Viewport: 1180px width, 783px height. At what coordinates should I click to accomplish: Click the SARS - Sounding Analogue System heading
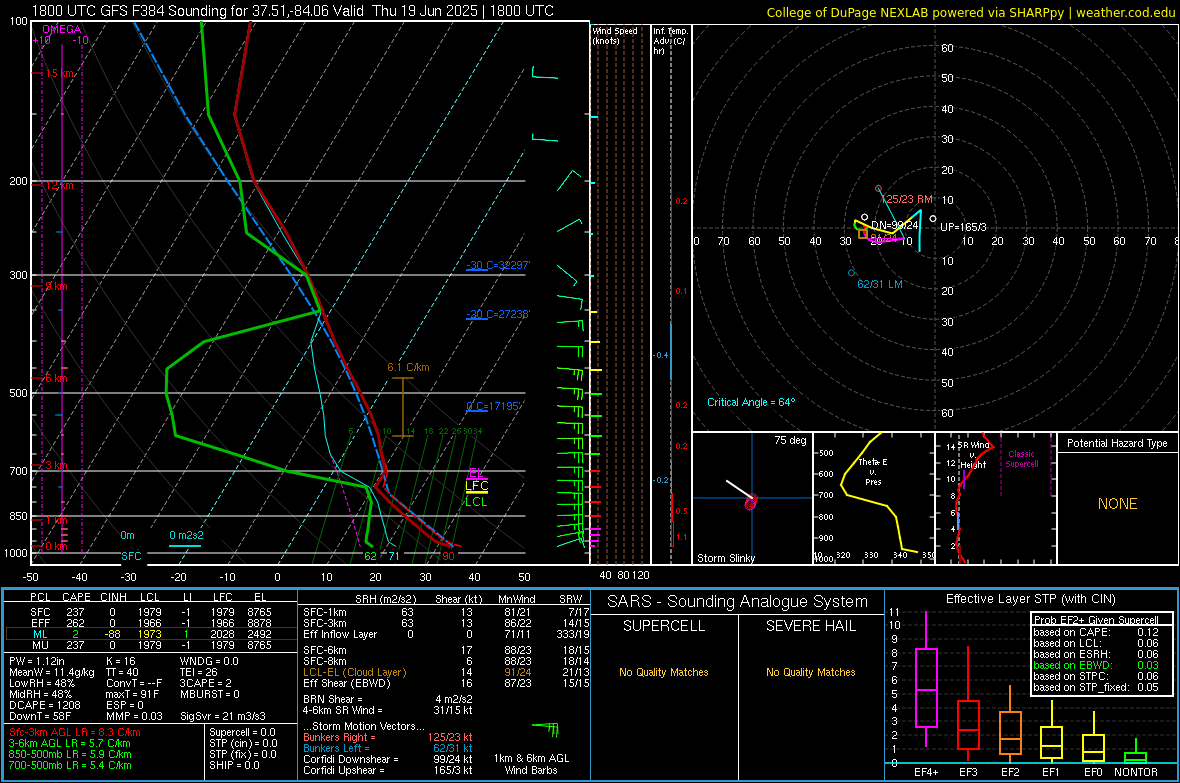pyautogui.click(x=737, y=602)
